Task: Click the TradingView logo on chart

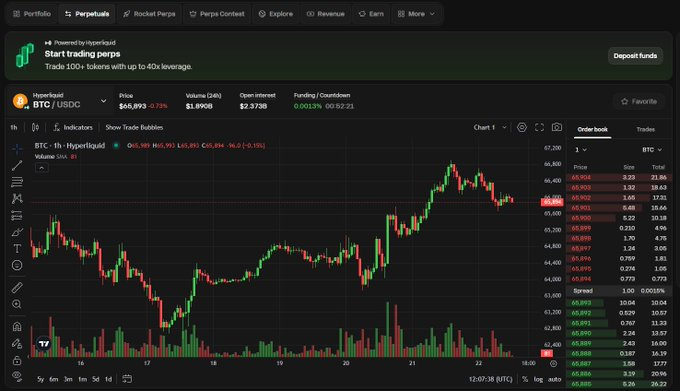Action: 44,344
